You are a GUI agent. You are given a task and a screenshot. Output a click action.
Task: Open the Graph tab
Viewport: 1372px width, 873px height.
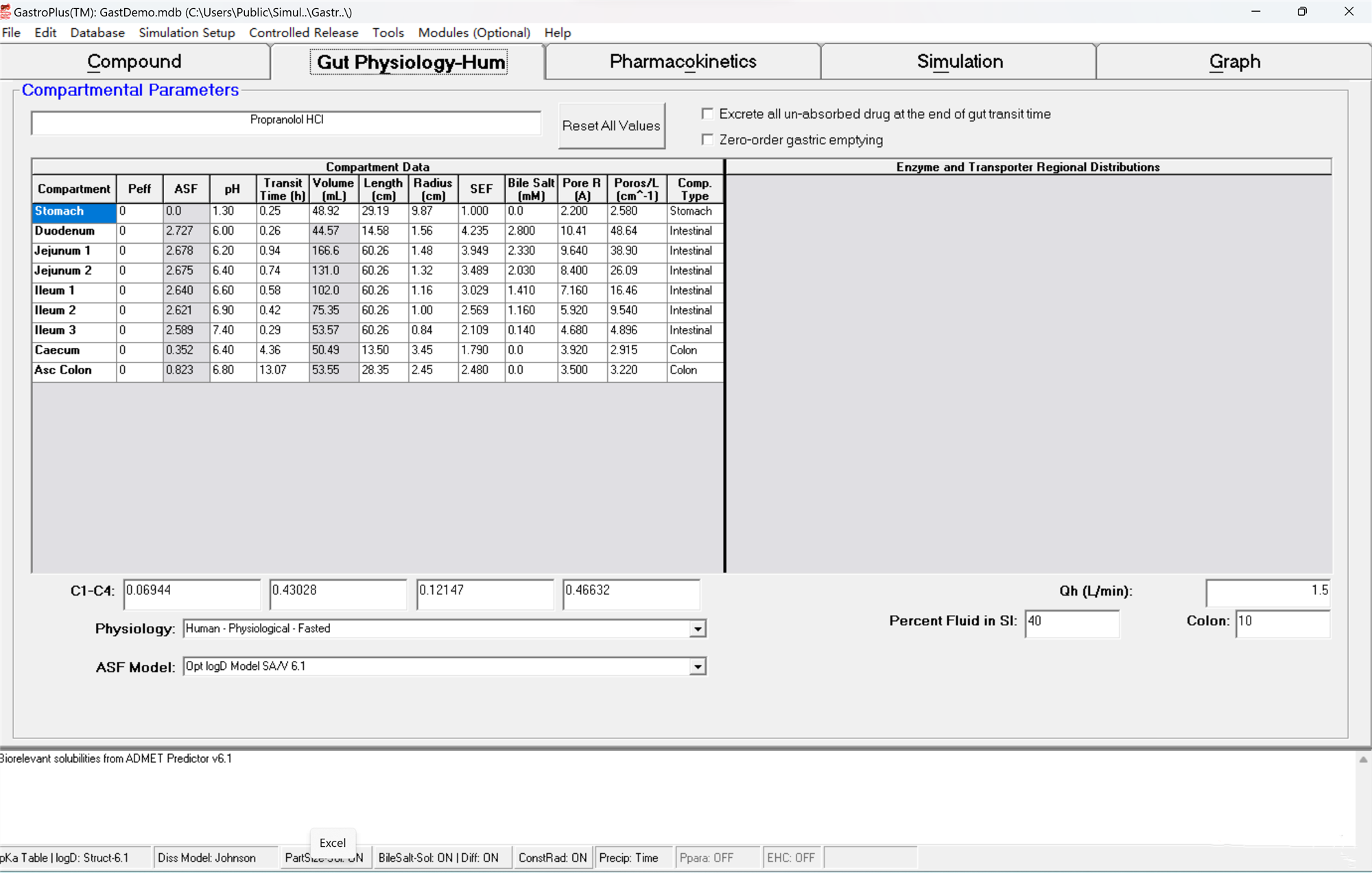[x=1235, y=62]
